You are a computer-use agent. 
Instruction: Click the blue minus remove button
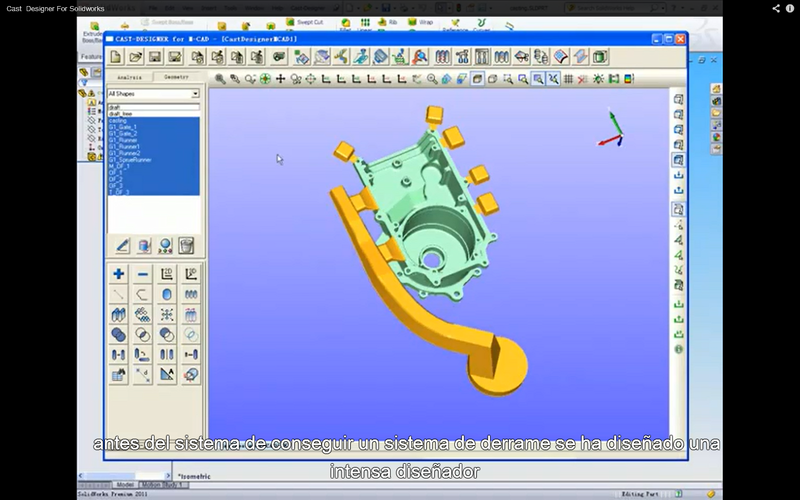pyautogui.click(x=143, y=274)
